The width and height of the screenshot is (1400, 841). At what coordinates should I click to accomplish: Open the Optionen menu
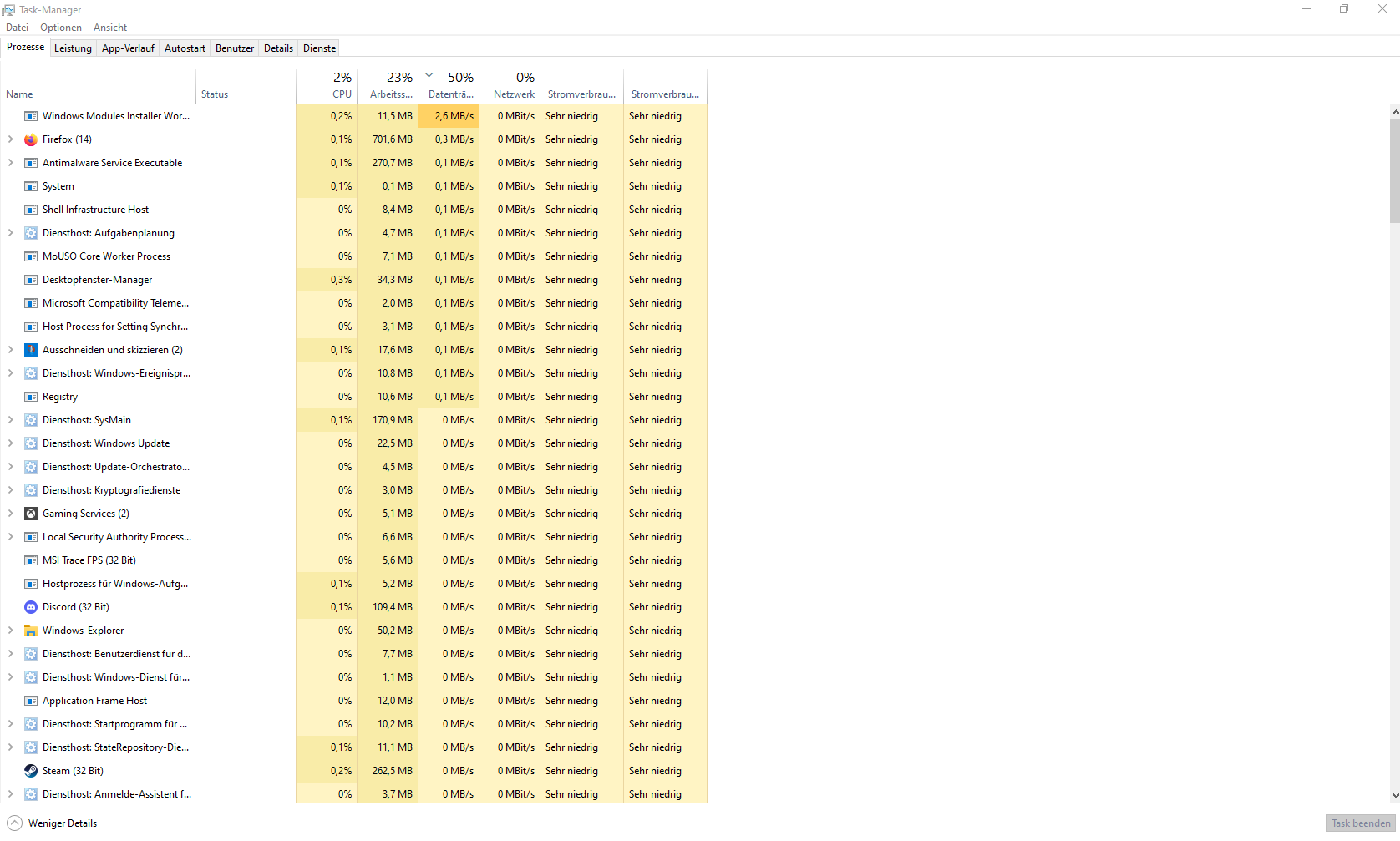click(60, 27)
